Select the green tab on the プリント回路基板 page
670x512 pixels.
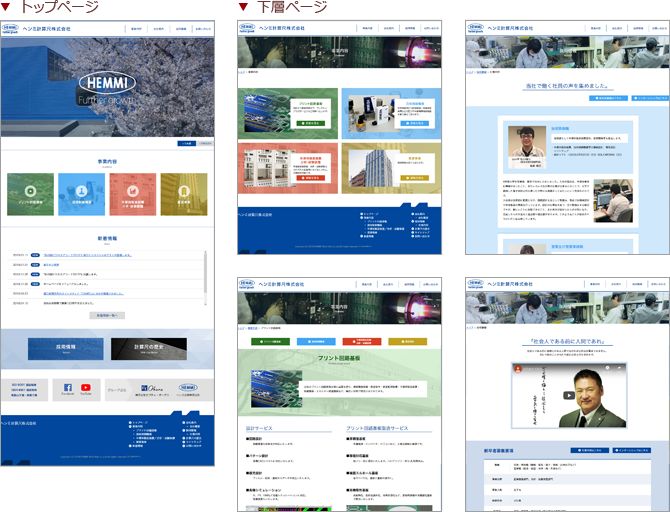pos(270,341)
